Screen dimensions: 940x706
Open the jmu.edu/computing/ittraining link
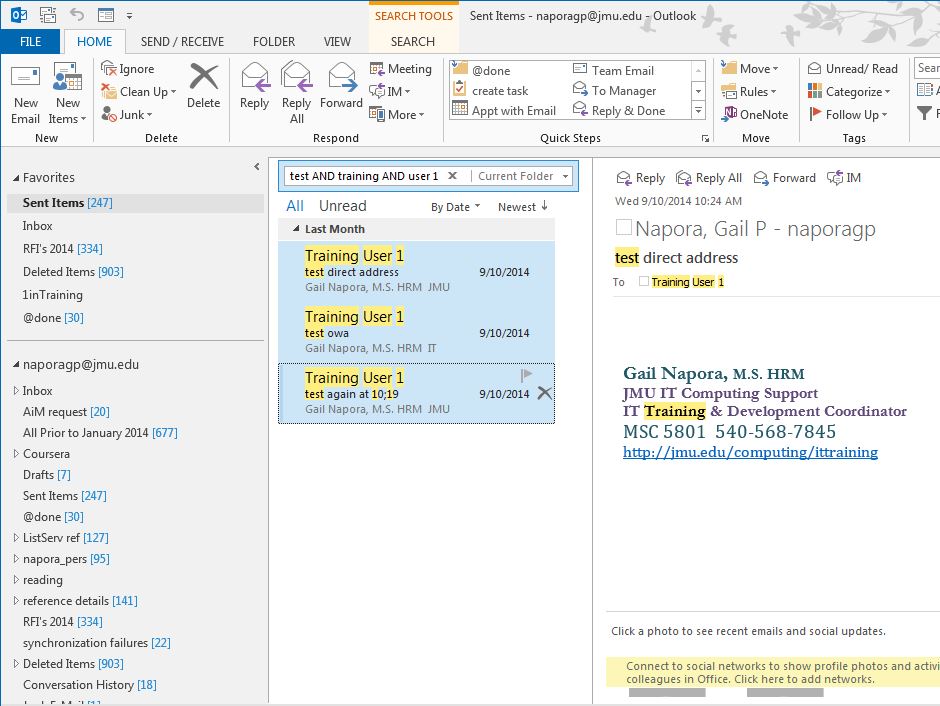click(750, 452)
